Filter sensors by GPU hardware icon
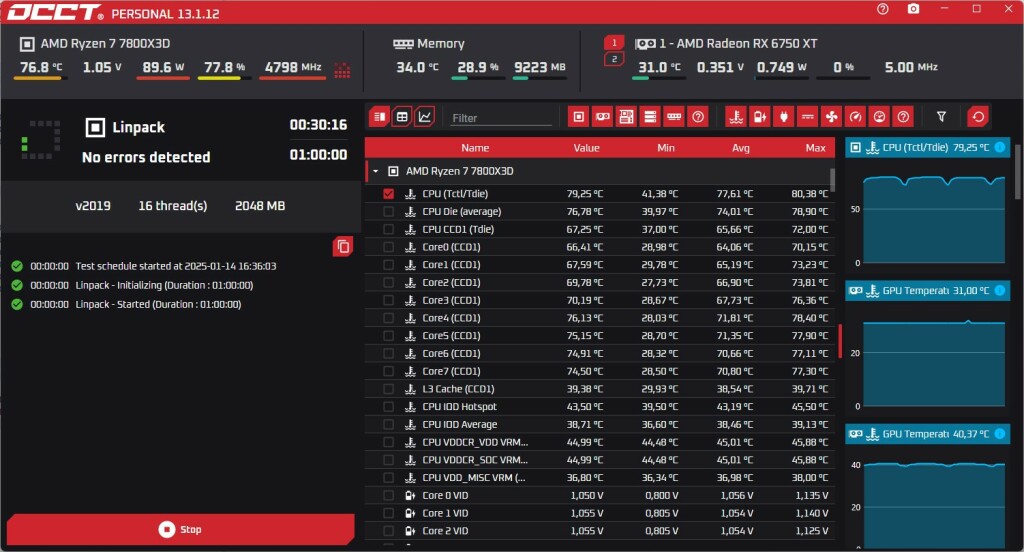This screenshot has height=552, width=1024. [602, 117]
